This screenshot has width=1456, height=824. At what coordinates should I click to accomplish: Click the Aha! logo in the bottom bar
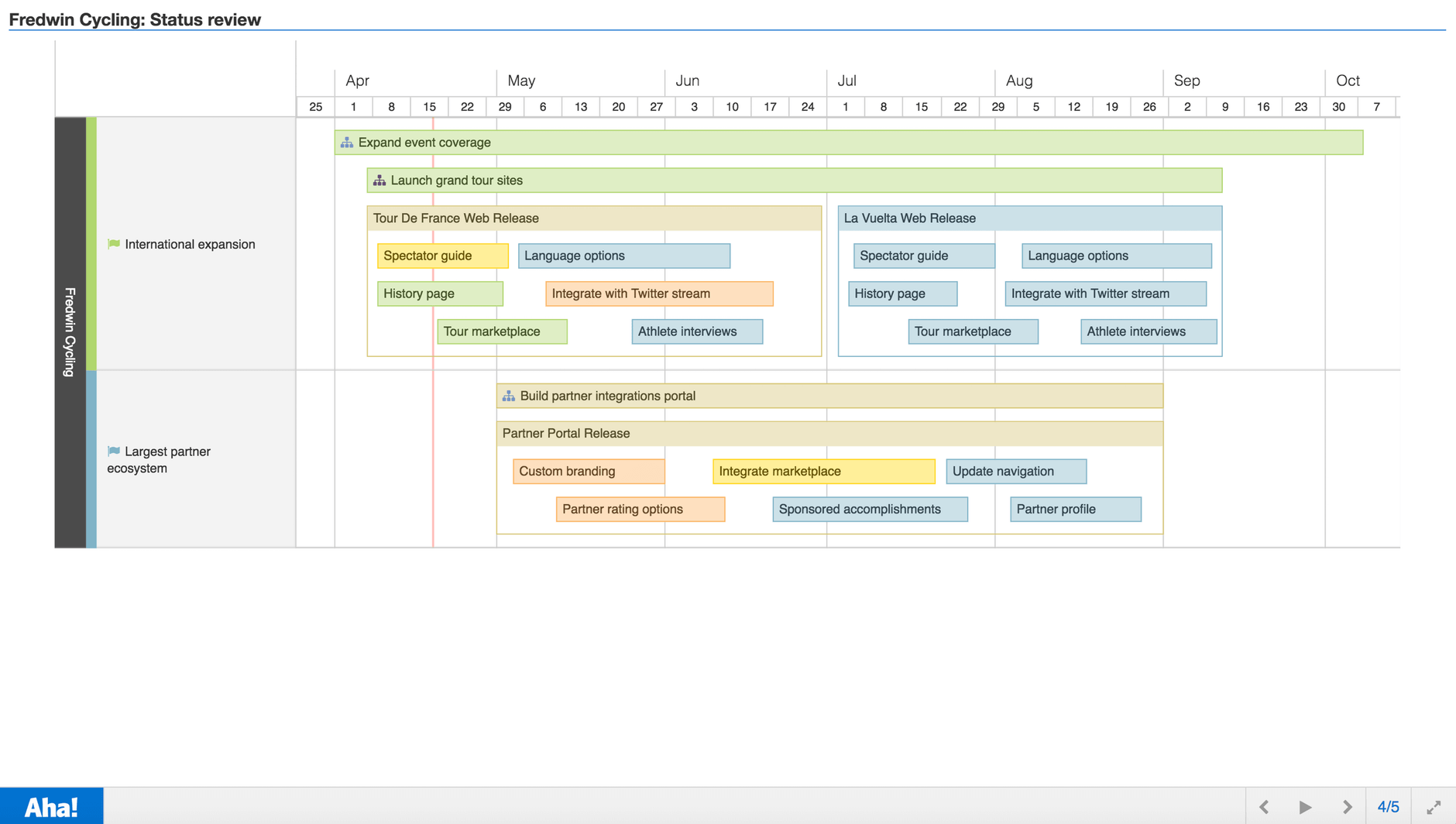click(x=51, y=805)
